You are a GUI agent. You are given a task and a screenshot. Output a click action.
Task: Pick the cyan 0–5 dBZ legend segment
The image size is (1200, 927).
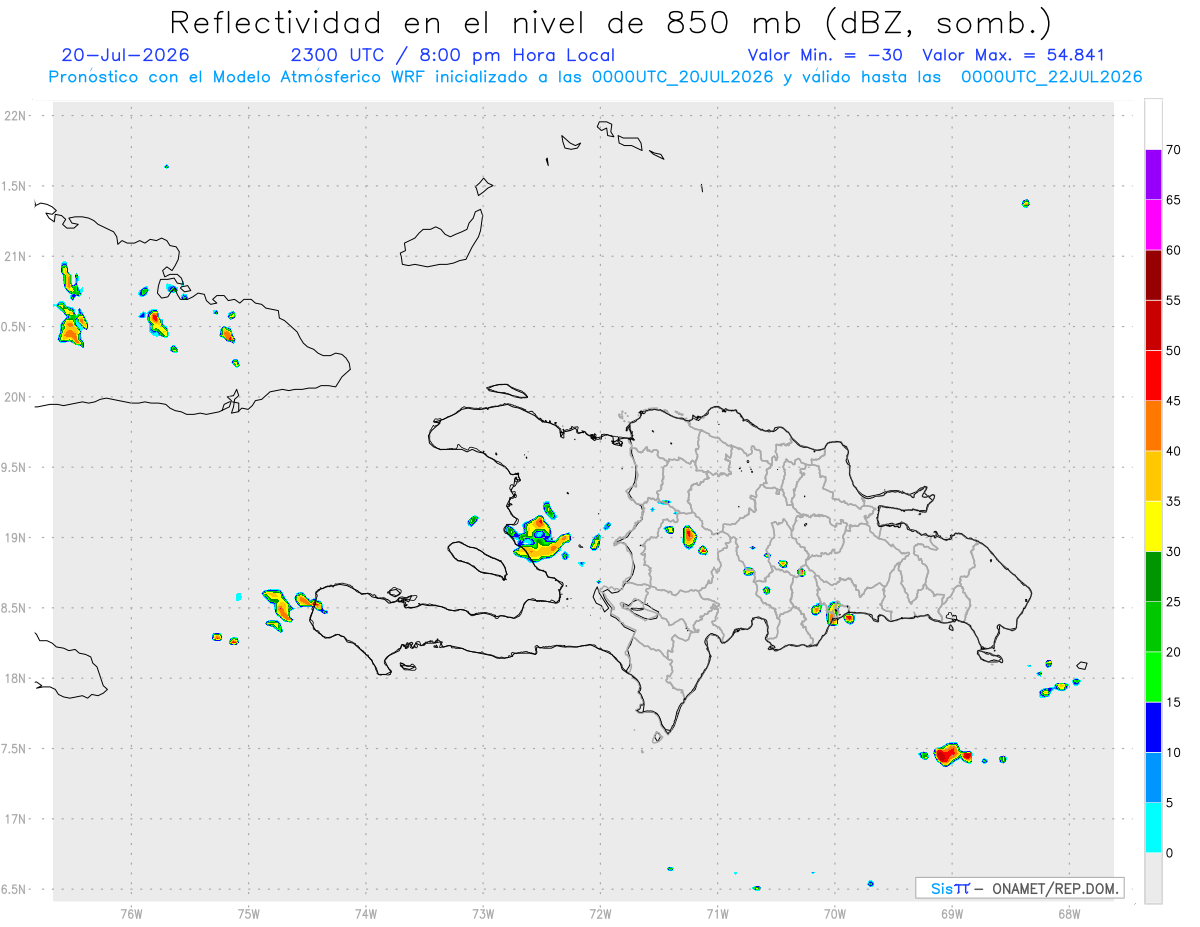(1153, 828)
